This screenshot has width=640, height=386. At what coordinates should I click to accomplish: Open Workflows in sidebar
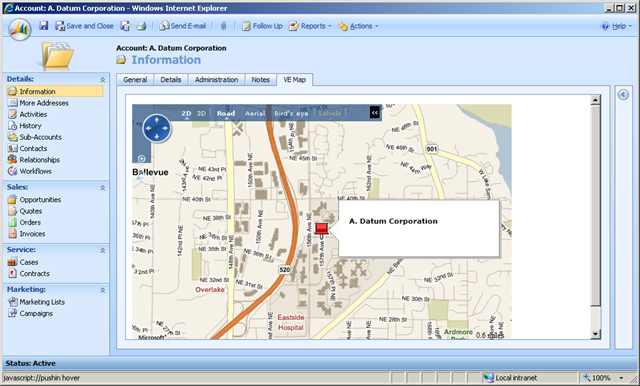[30, 171]
